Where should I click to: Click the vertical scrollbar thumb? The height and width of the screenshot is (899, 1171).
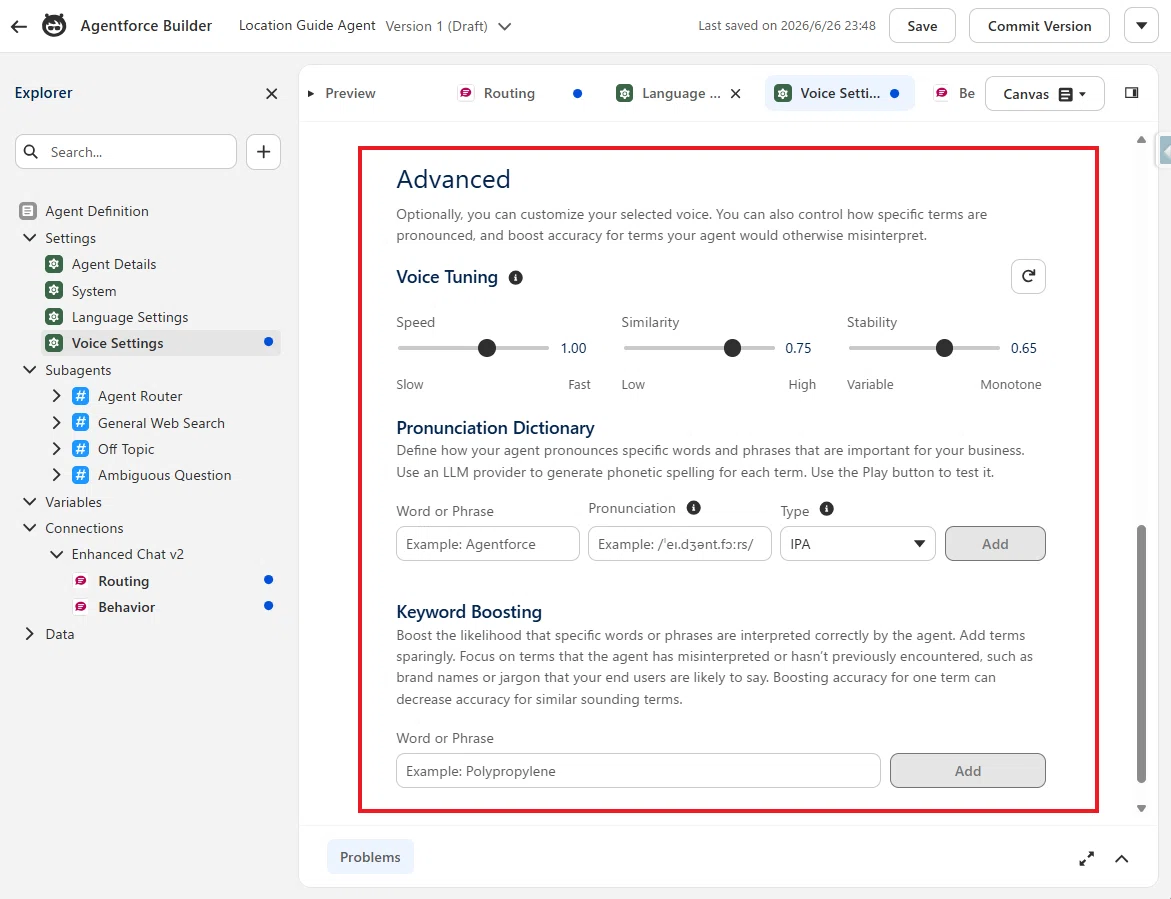[1141, 653]
